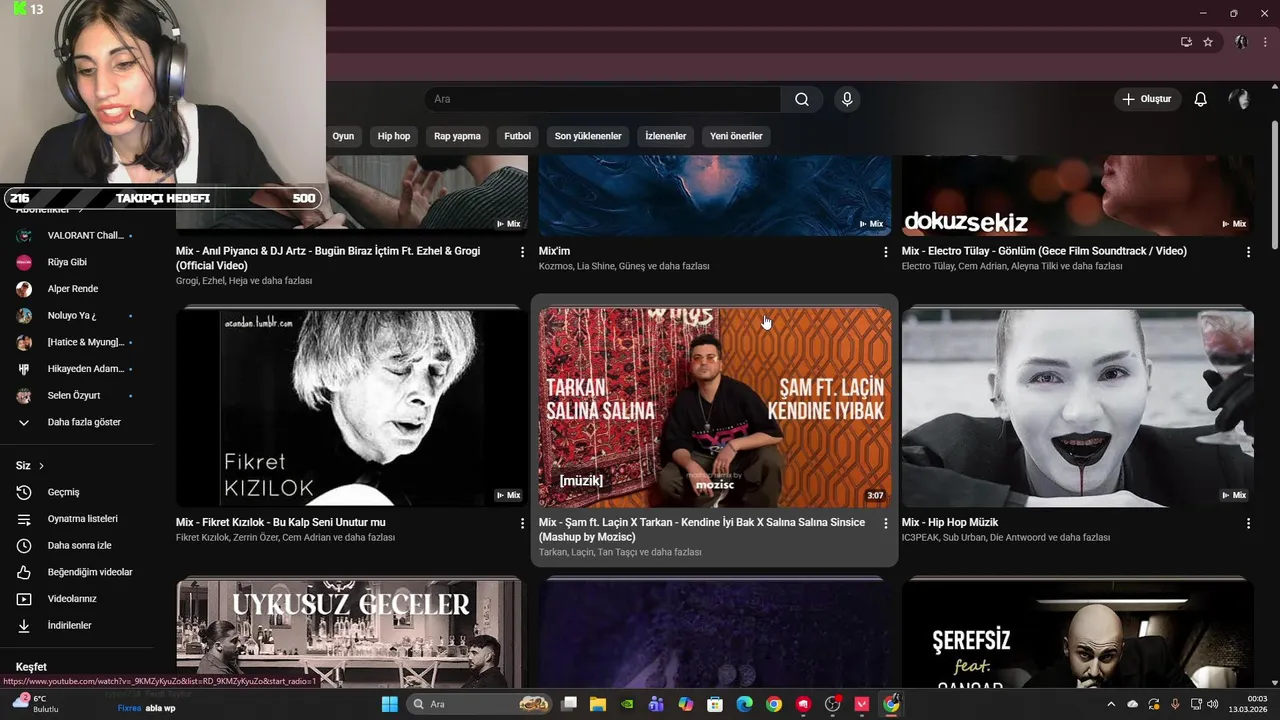
Task: Click the Oluştur create button
Action: 1146,99
